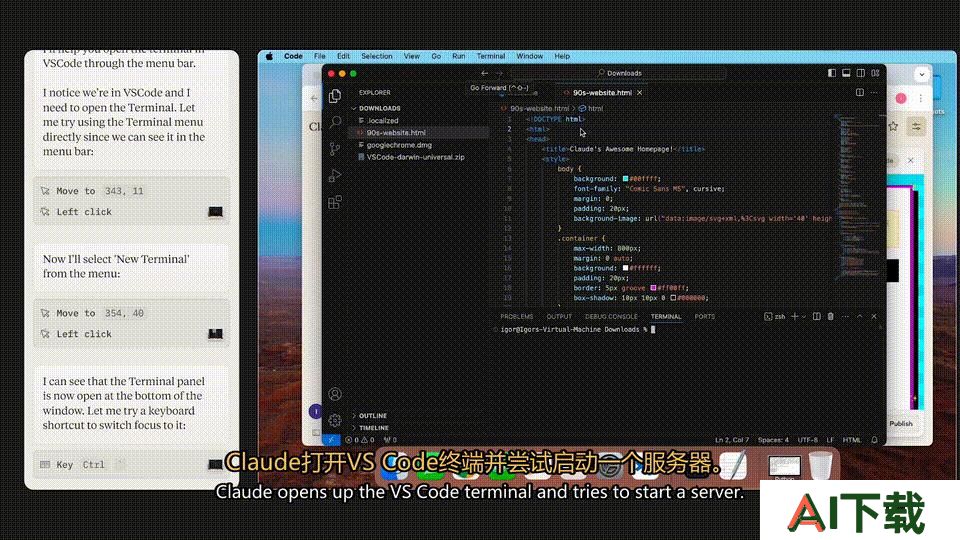
Task: Click the chevron dropdown at the browser's top right
Action: [x=922, y=75]
